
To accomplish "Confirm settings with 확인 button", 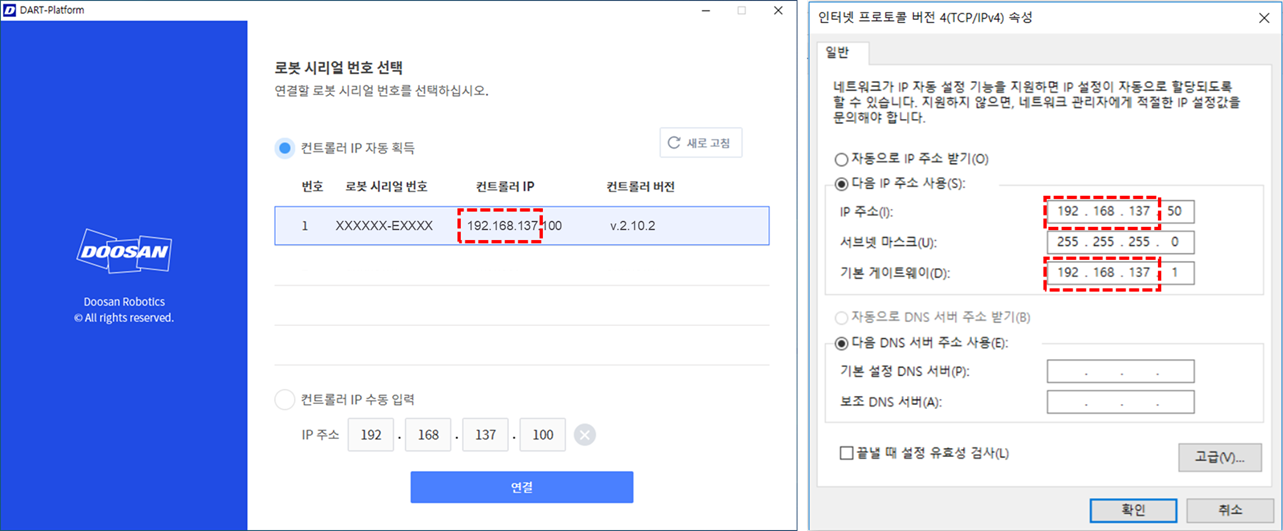I will point(1133,509).
